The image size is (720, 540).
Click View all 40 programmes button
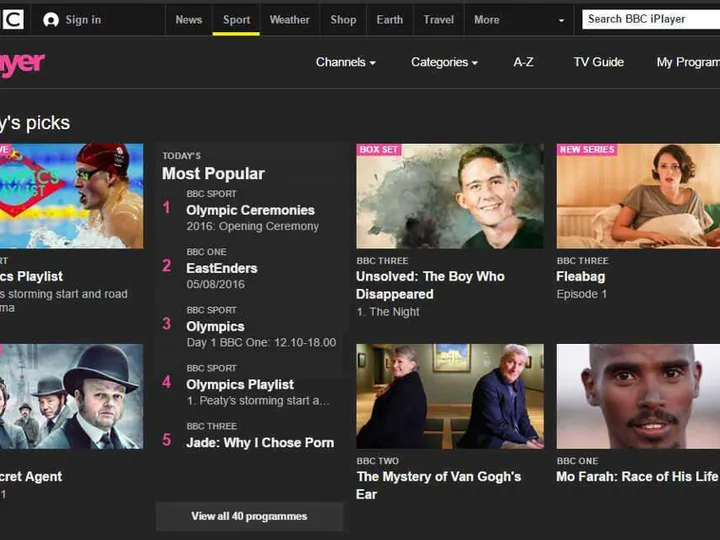coord(249,516)
